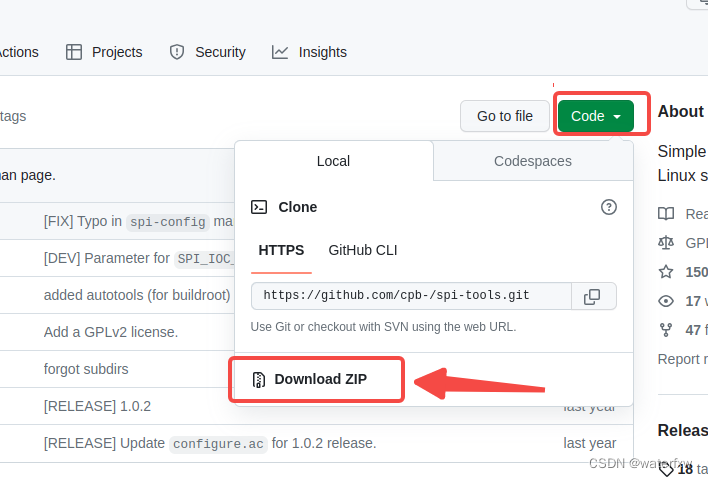Image resolution: width=708 pixels, height=478 pixels.
Task: Copy the clone URL to clipboard
Action: [x=594, y=296]
